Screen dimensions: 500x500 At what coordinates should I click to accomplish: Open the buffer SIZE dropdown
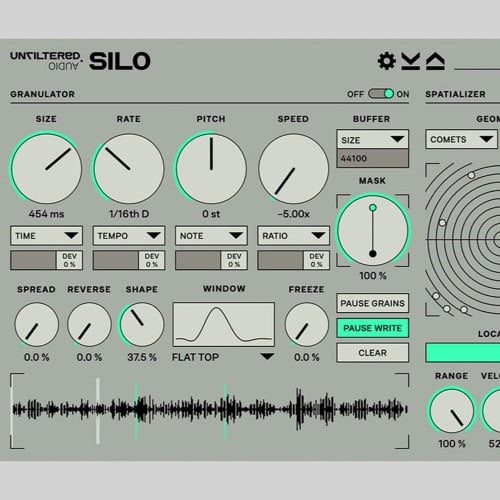coord(372,139)
